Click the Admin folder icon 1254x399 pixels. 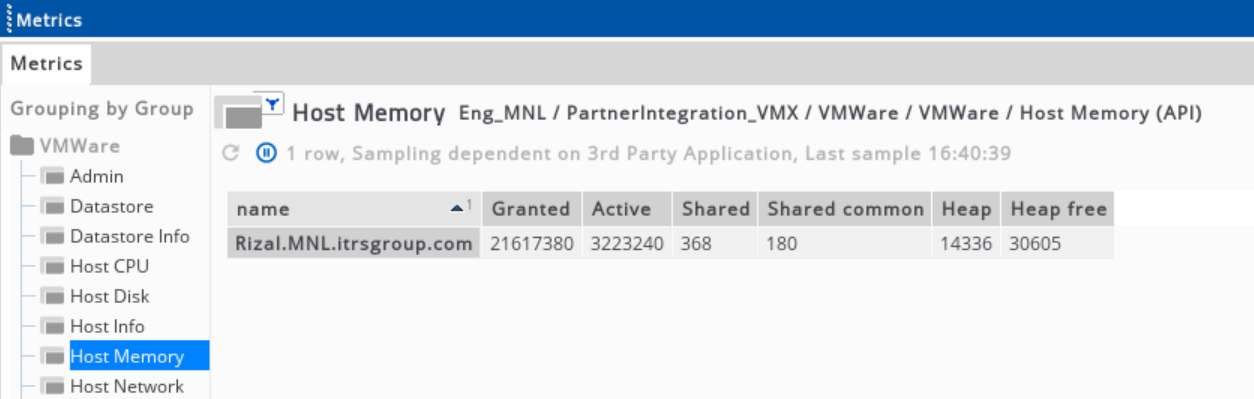[53, 177]
